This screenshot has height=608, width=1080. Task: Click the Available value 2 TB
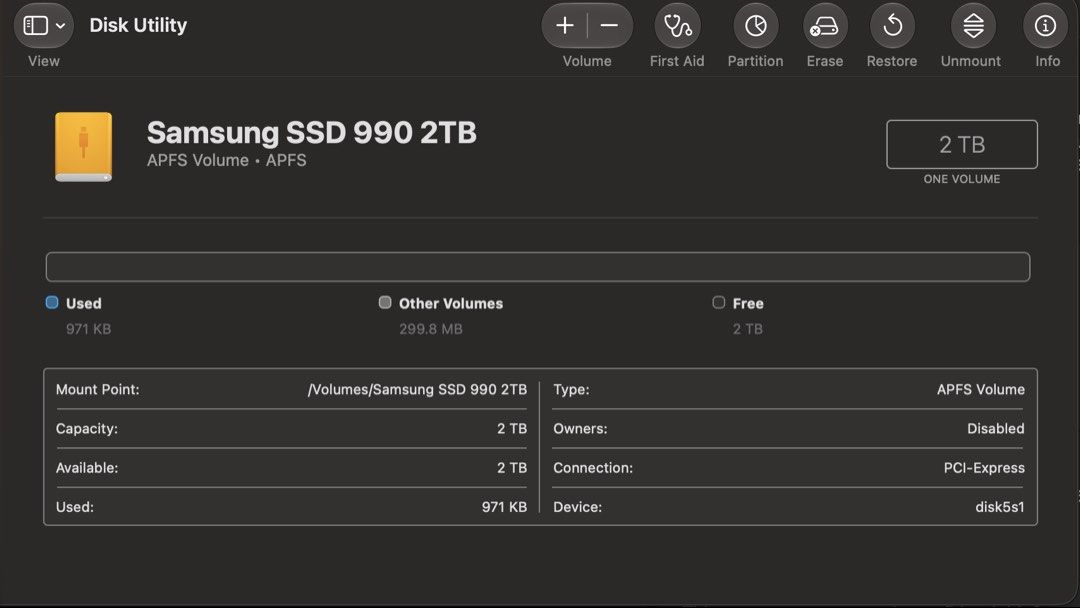512,468
